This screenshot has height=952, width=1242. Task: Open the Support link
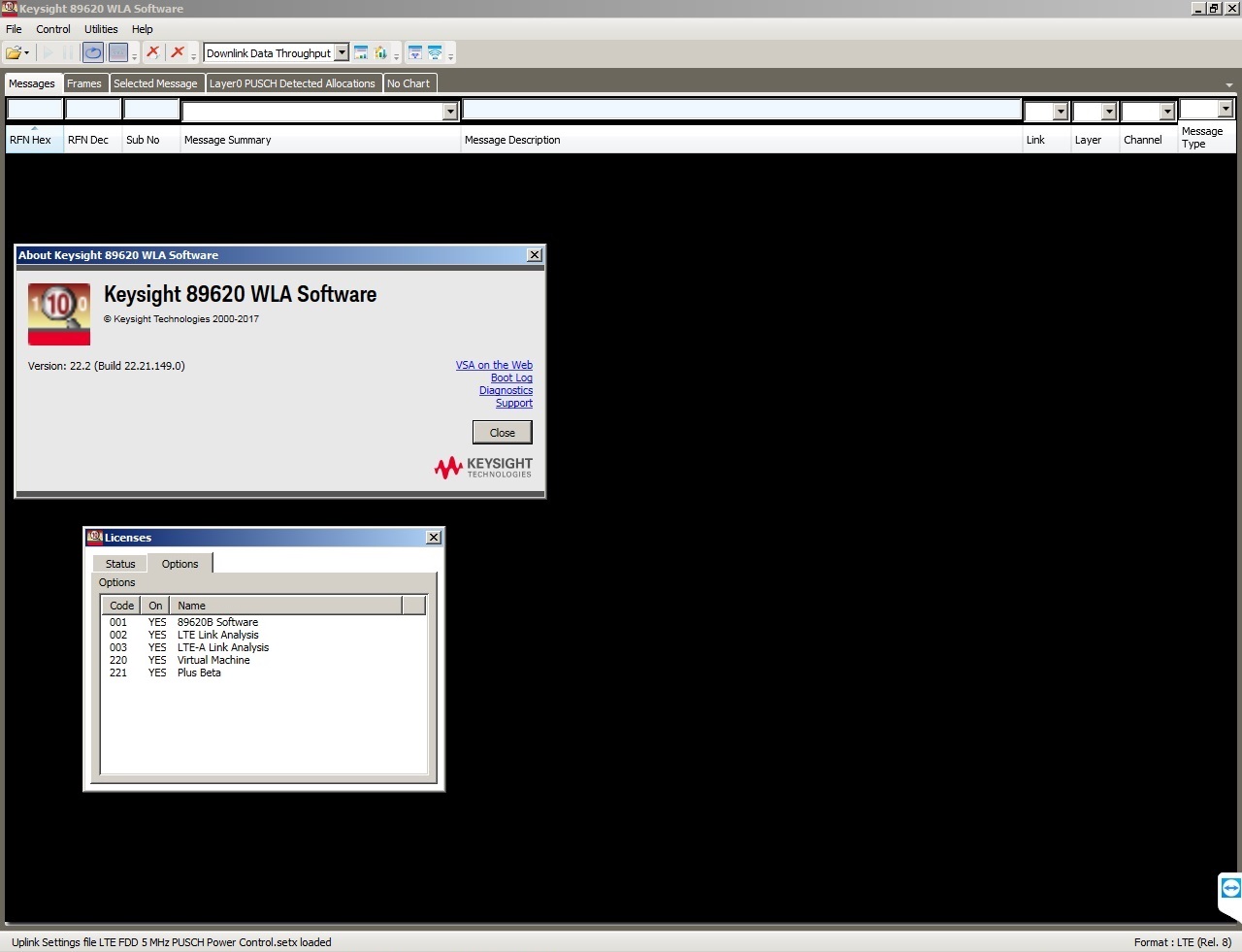pos(514,403)
